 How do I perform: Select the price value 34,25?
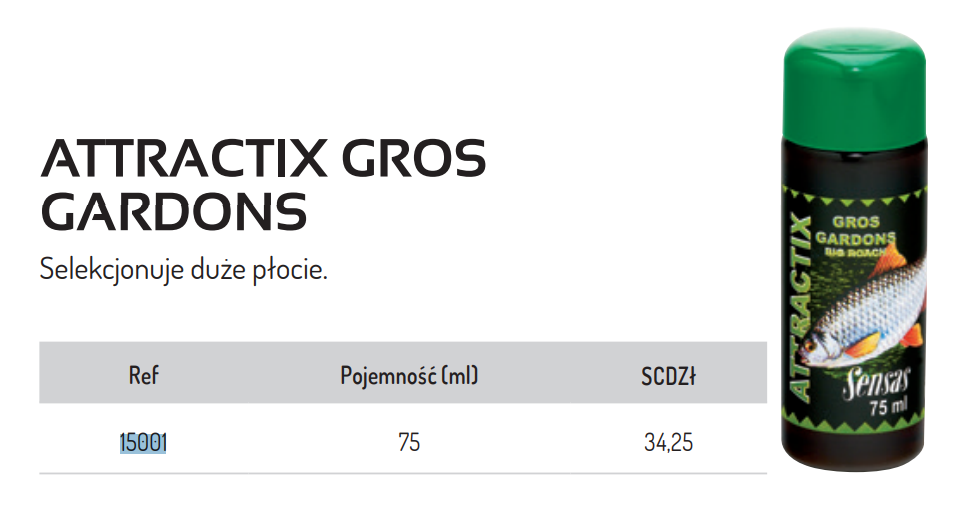tap(668, 443)
